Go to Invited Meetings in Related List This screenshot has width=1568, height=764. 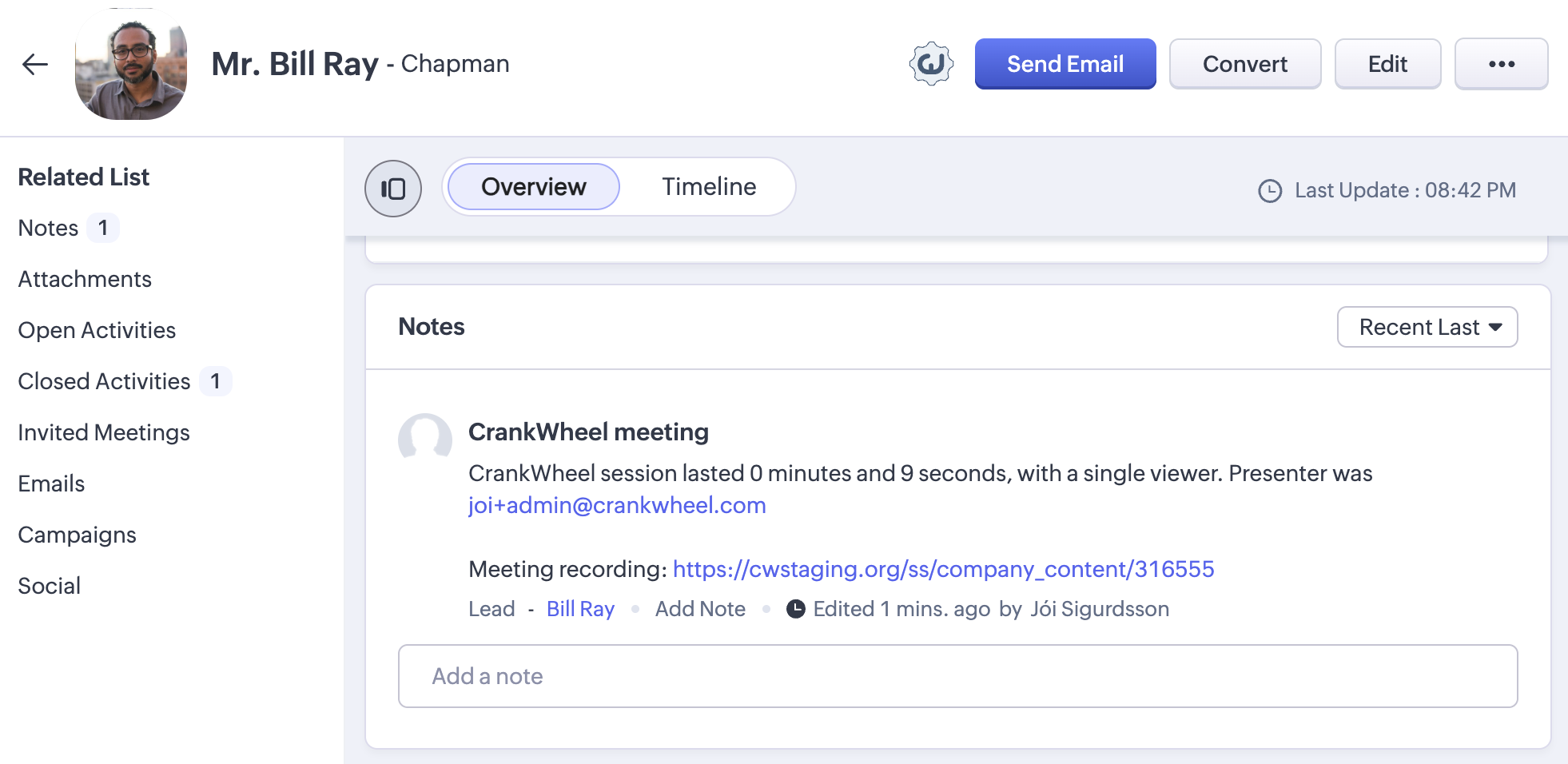(104, 432)
